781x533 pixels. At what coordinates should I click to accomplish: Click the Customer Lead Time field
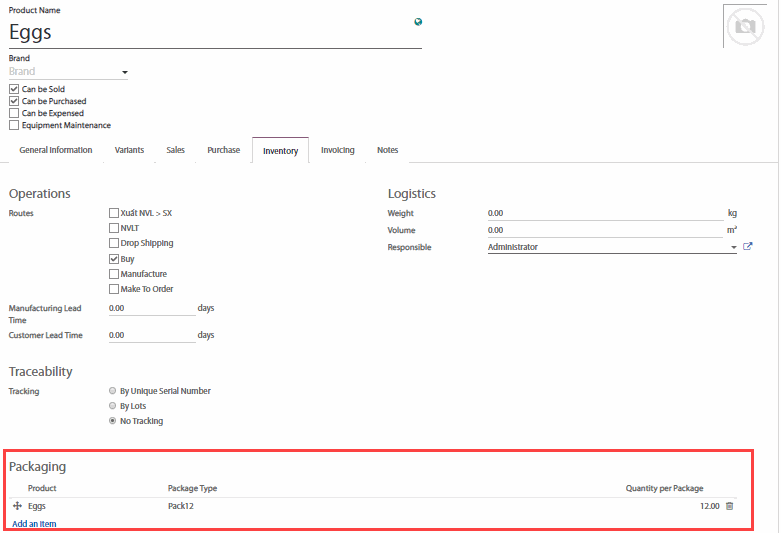[x=151, y=335]
